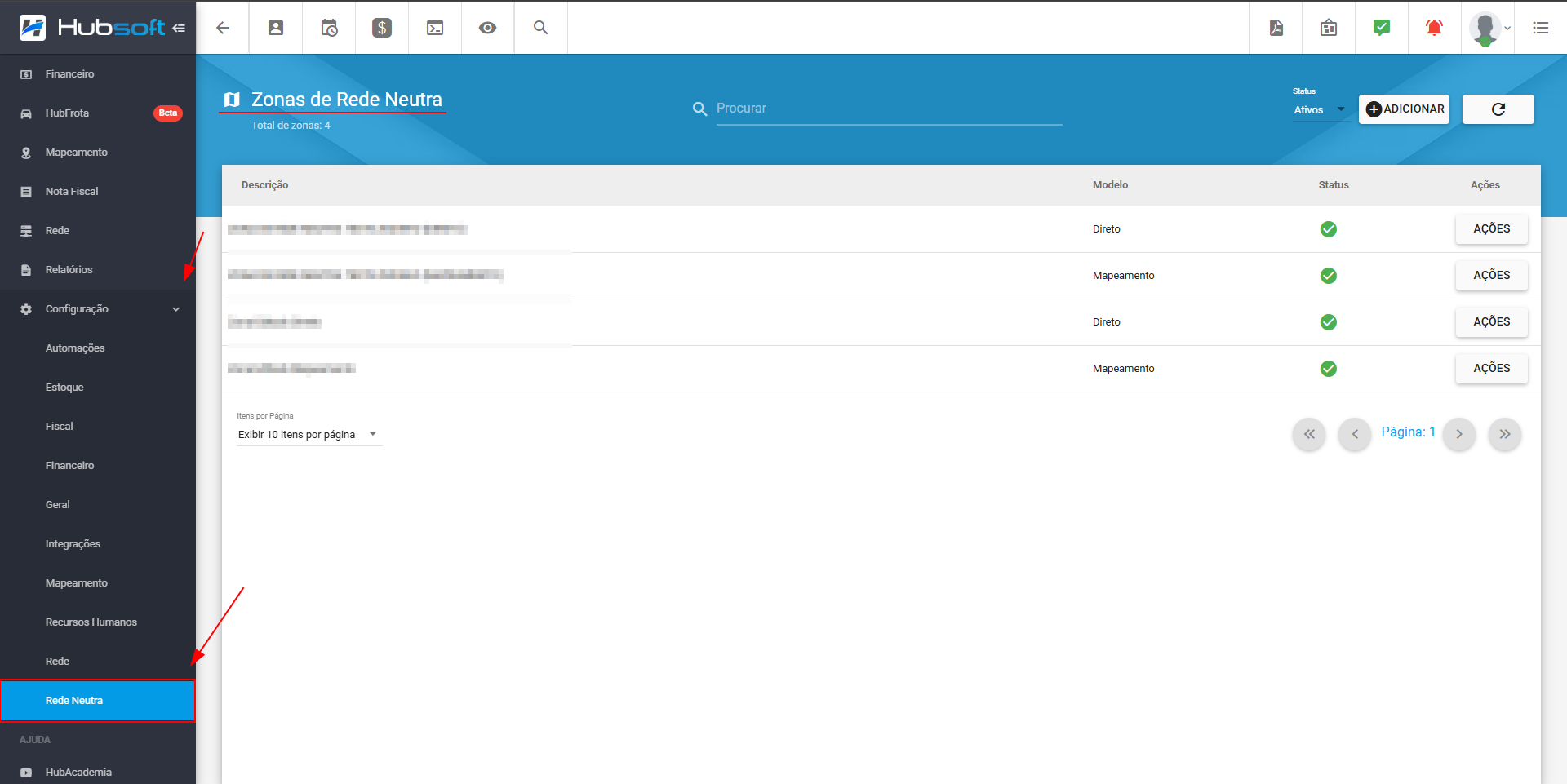This screenshot has width=1567, height=784.
Task: Open the calendar clock icon in toolbar
Action: coord(329,28)
